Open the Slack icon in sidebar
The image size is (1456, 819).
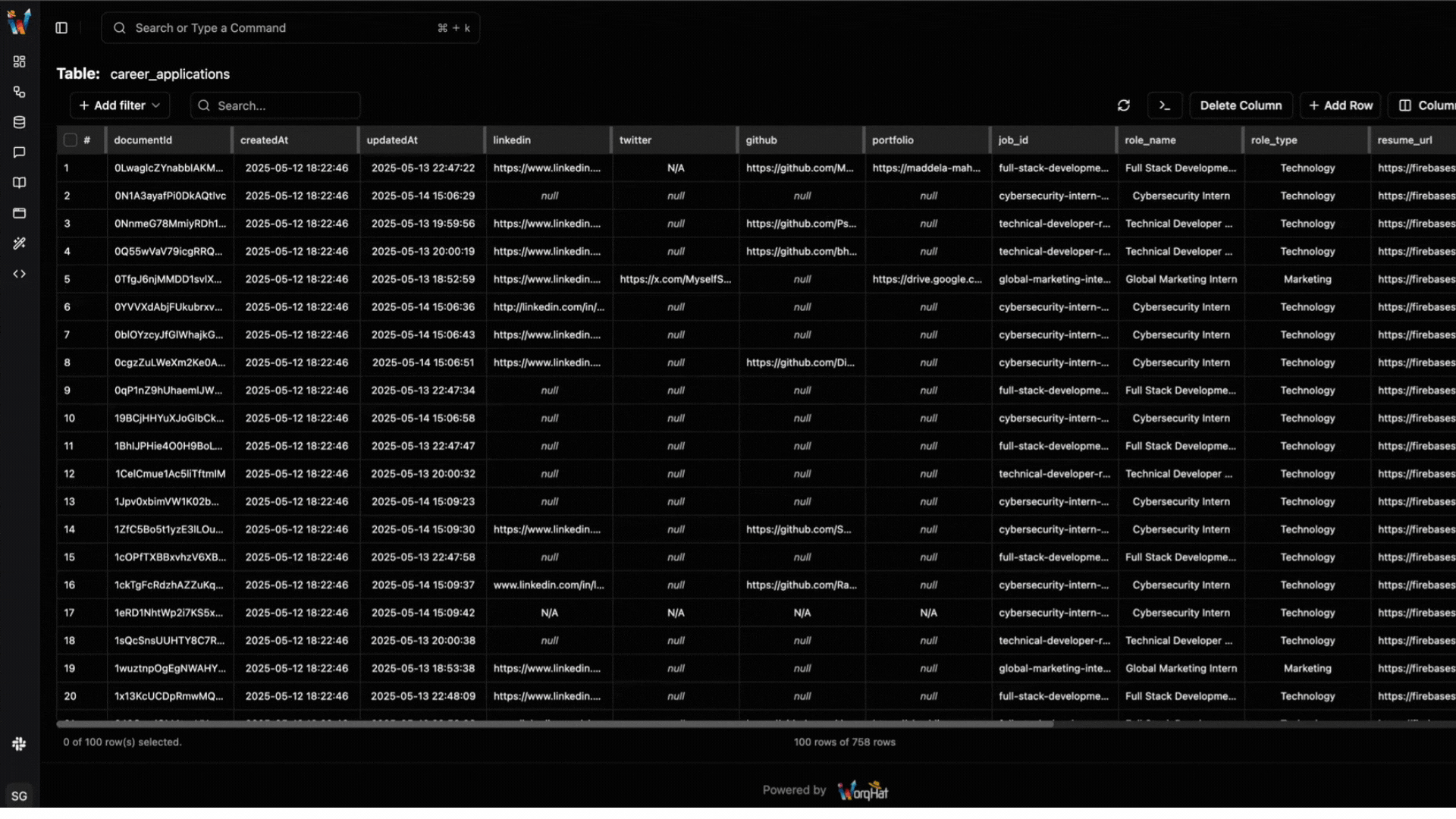point(20,744)
